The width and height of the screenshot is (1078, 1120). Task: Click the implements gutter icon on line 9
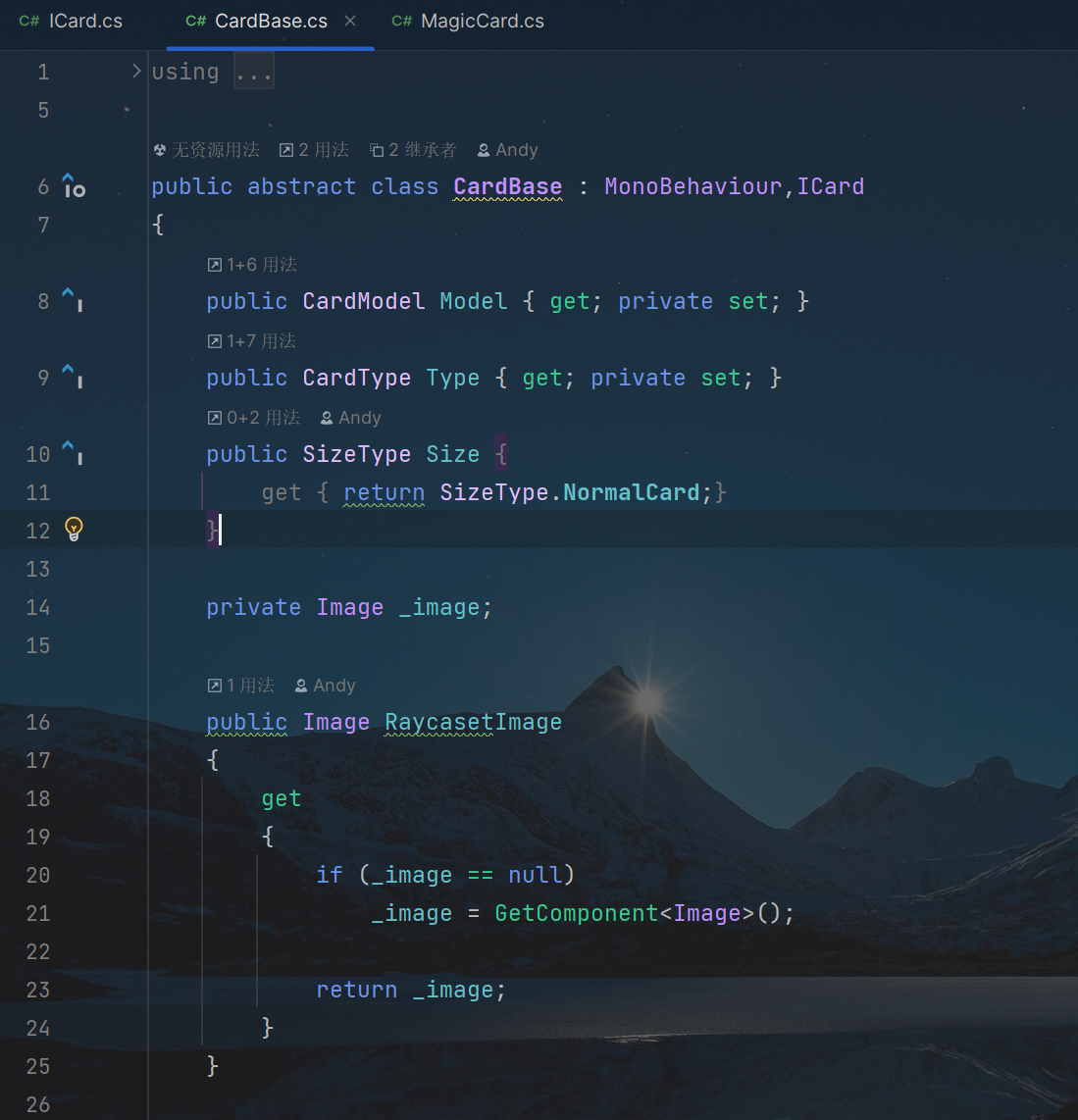click(x=73, y=376)
